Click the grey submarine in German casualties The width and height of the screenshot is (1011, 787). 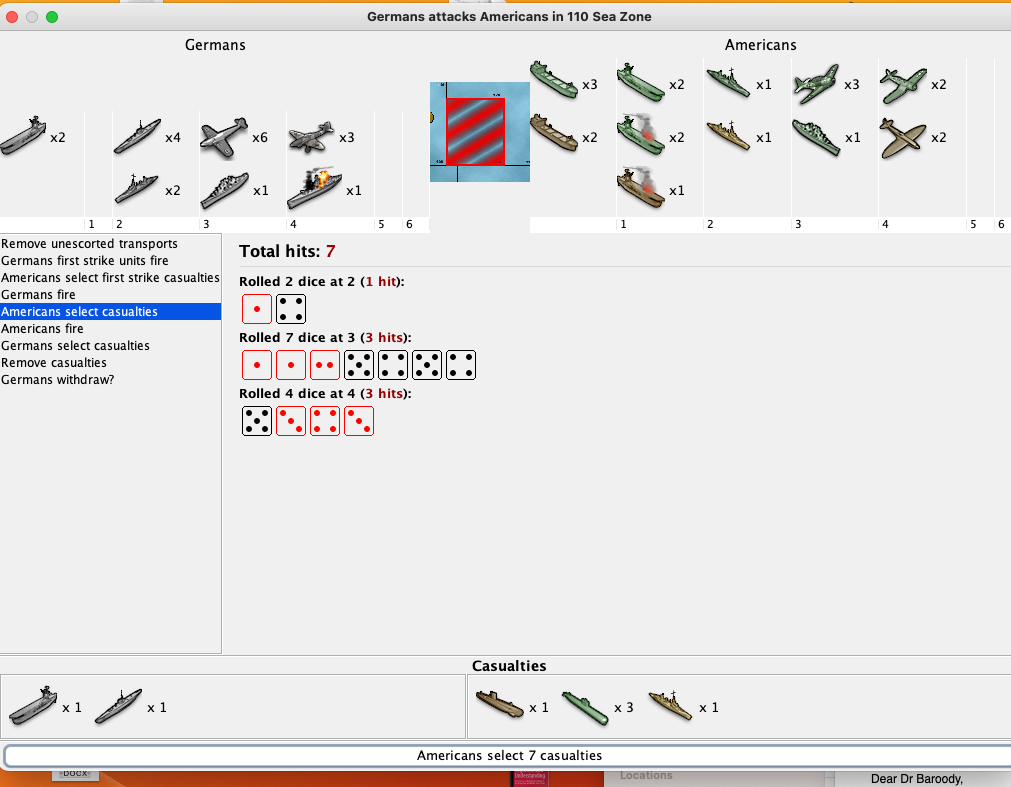pos(117,708)
